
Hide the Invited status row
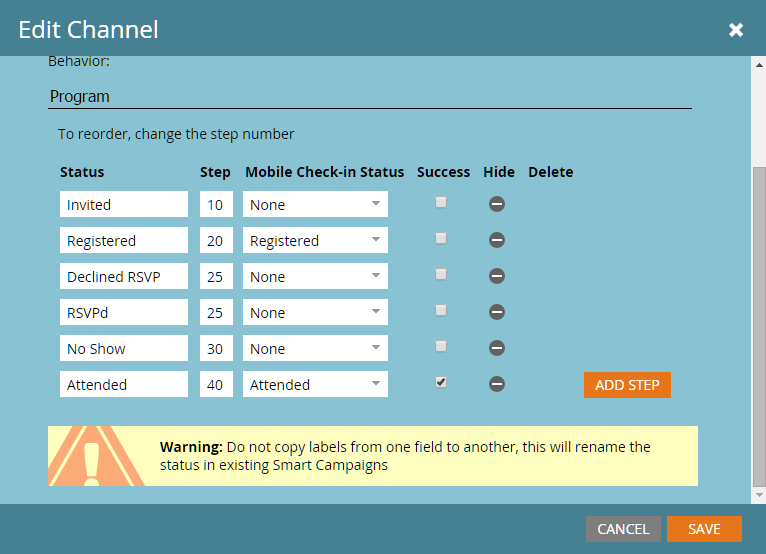tap(496, 204)
